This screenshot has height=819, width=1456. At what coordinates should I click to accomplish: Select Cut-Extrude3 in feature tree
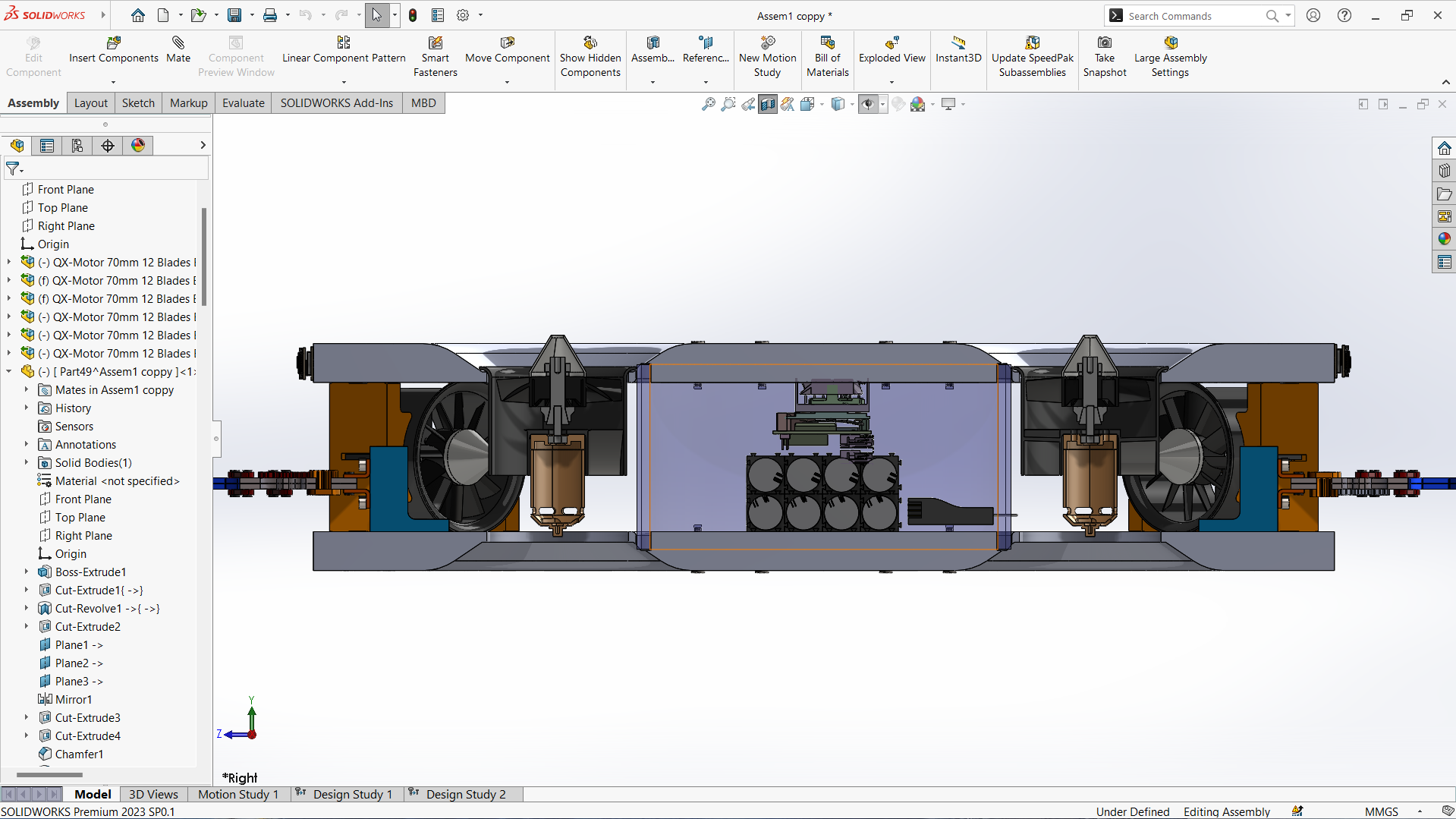pos(87,717)
